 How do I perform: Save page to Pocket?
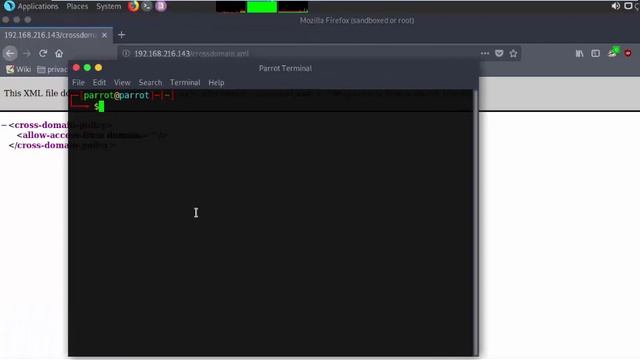(x=499, y=53)
